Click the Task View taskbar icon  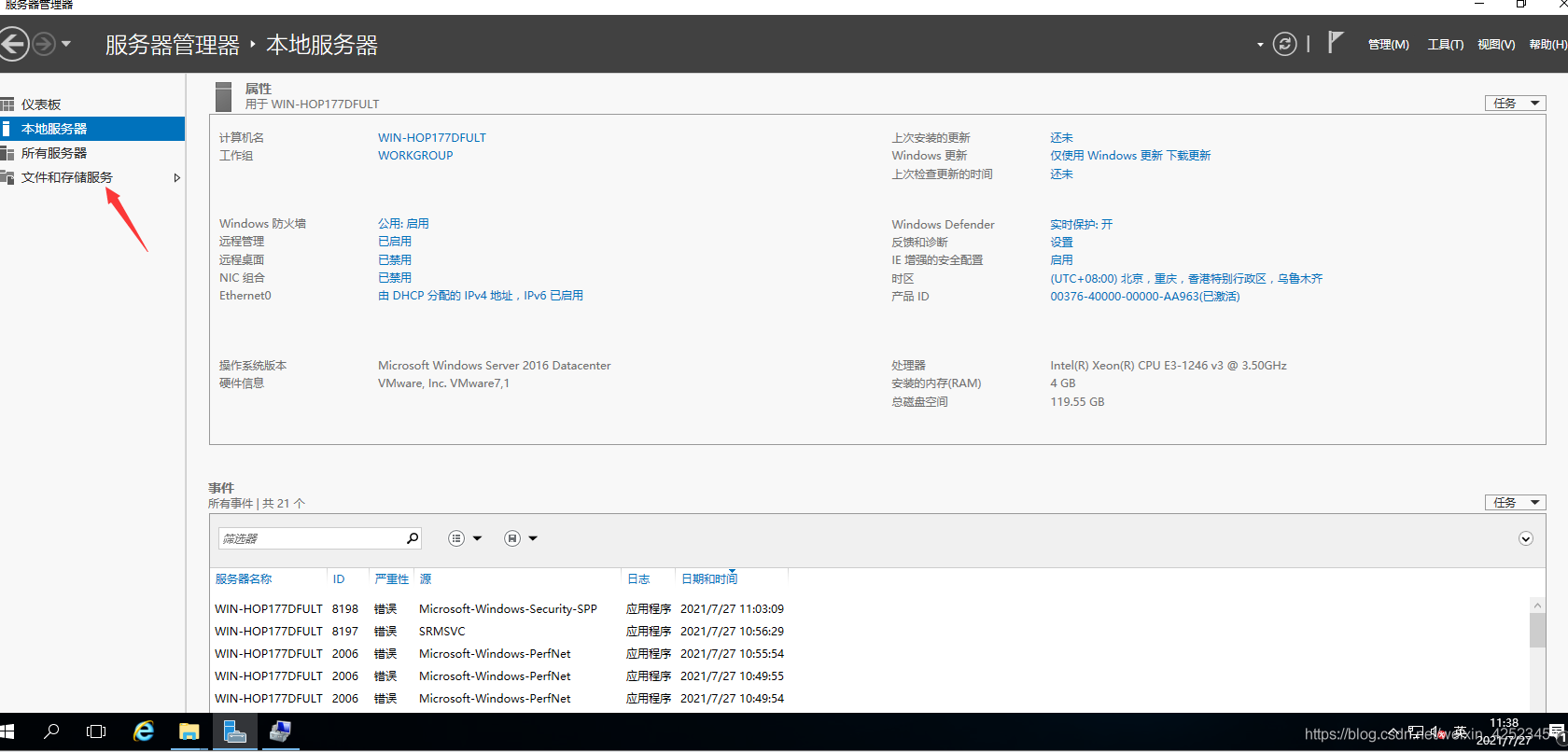pos(96,731)
